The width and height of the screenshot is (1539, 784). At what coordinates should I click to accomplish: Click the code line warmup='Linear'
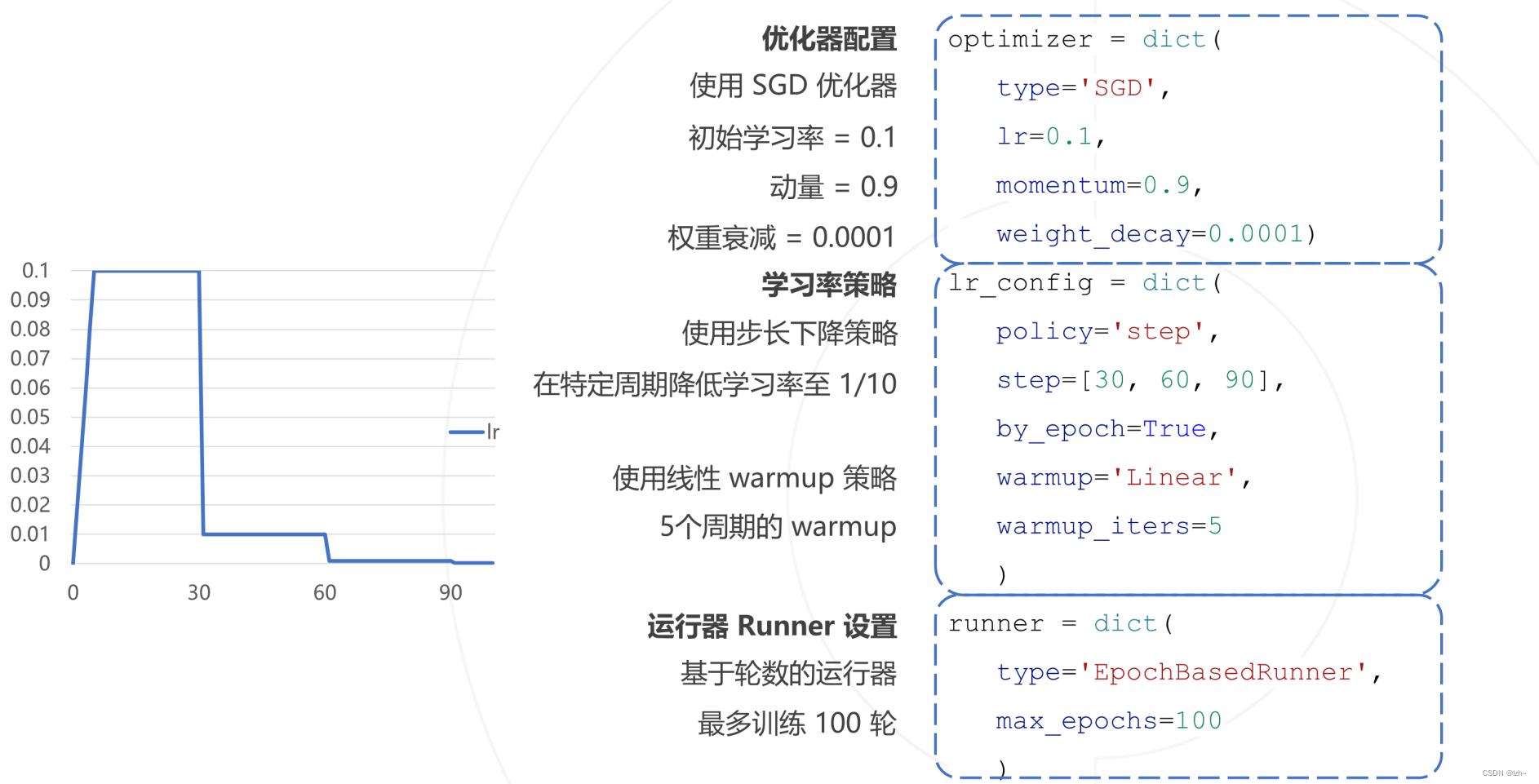(1124, 478)
